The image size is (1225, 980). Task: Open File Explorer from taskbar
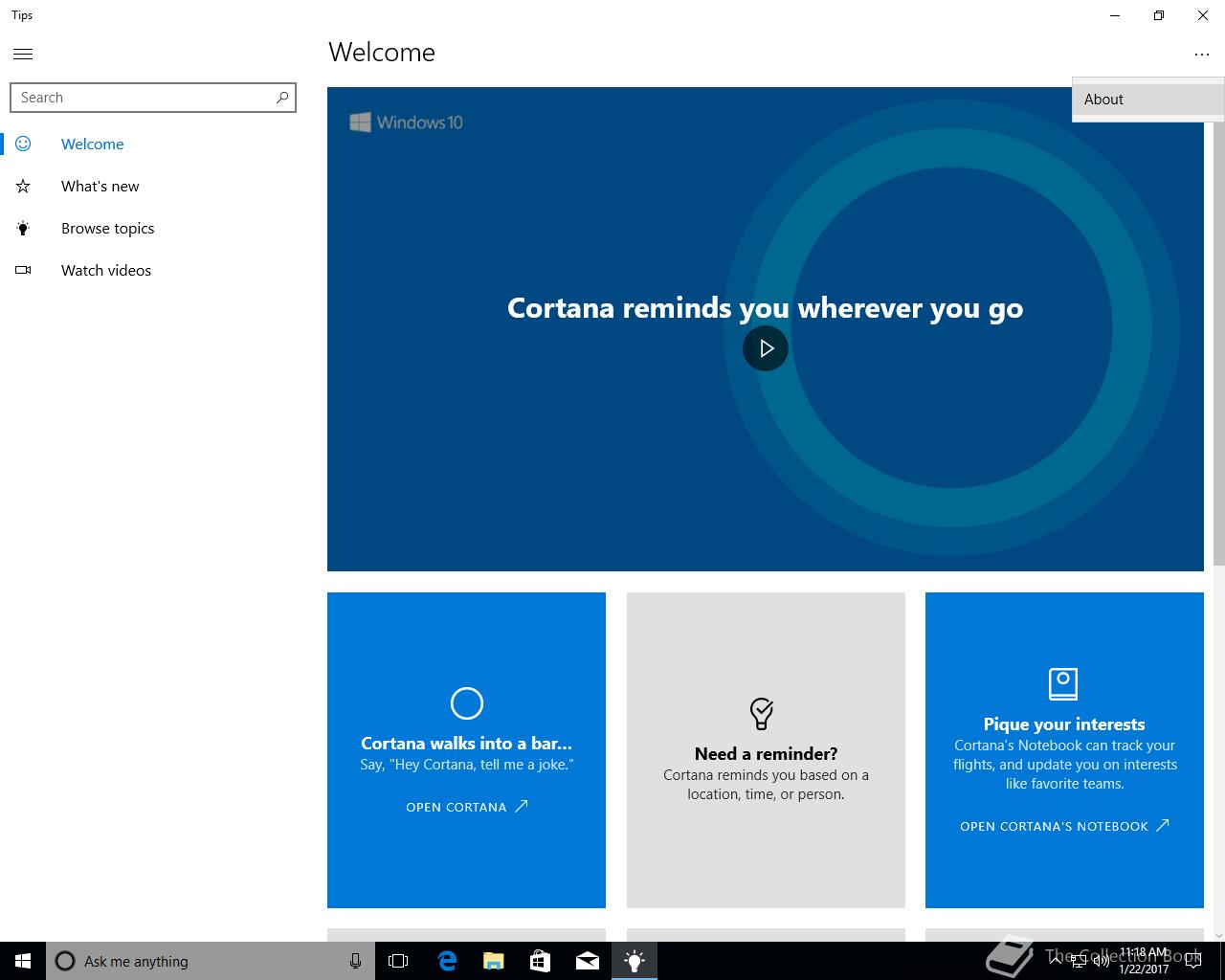493,961
